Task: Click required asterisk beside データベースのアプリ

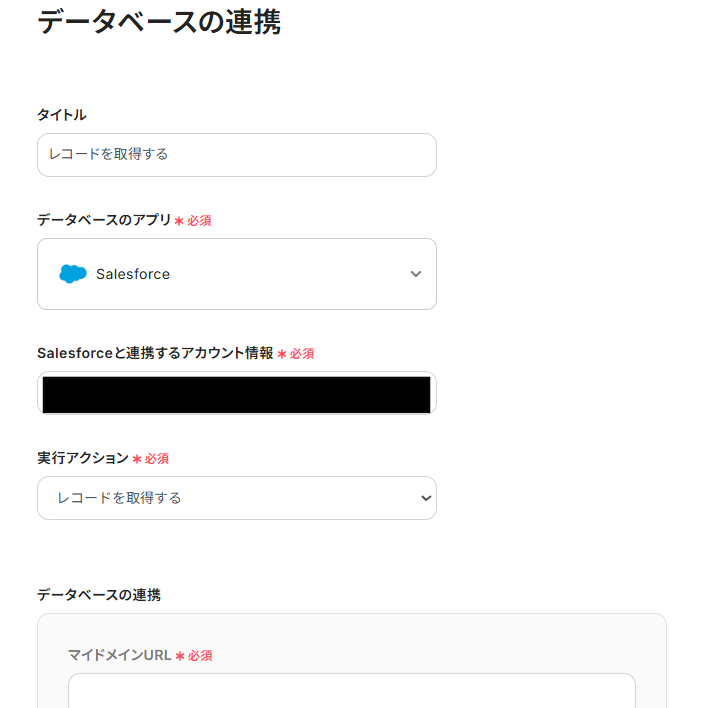Action: (x=179, y=221)
